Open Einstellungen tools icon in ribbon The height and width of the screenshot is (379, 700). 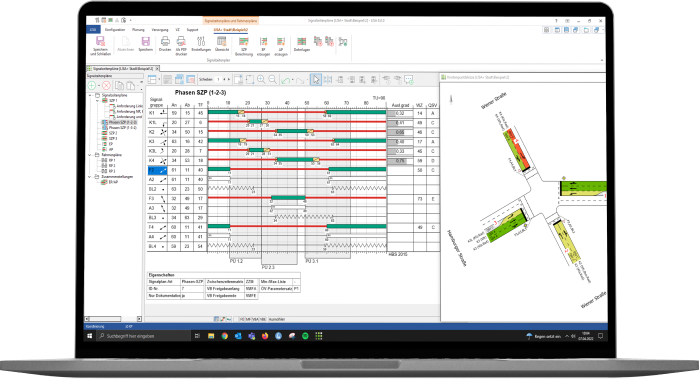[201, 44]
